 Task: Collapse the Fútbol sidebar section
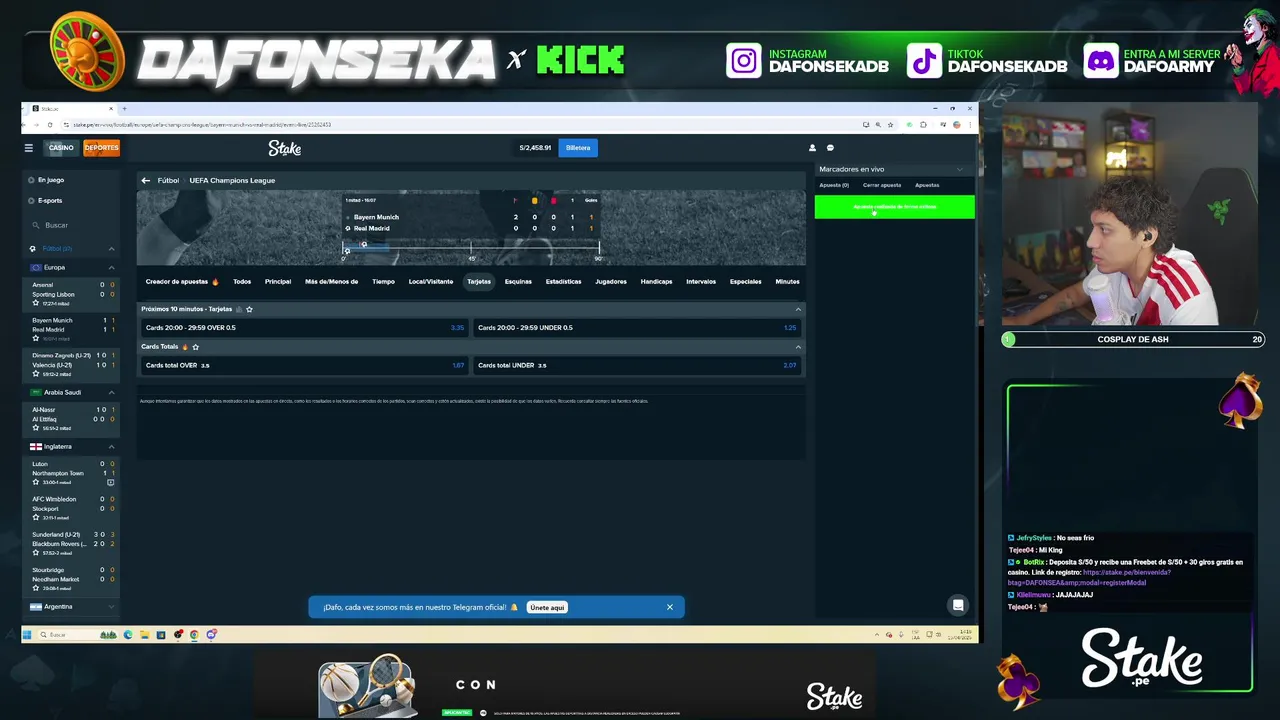point(111,248)
